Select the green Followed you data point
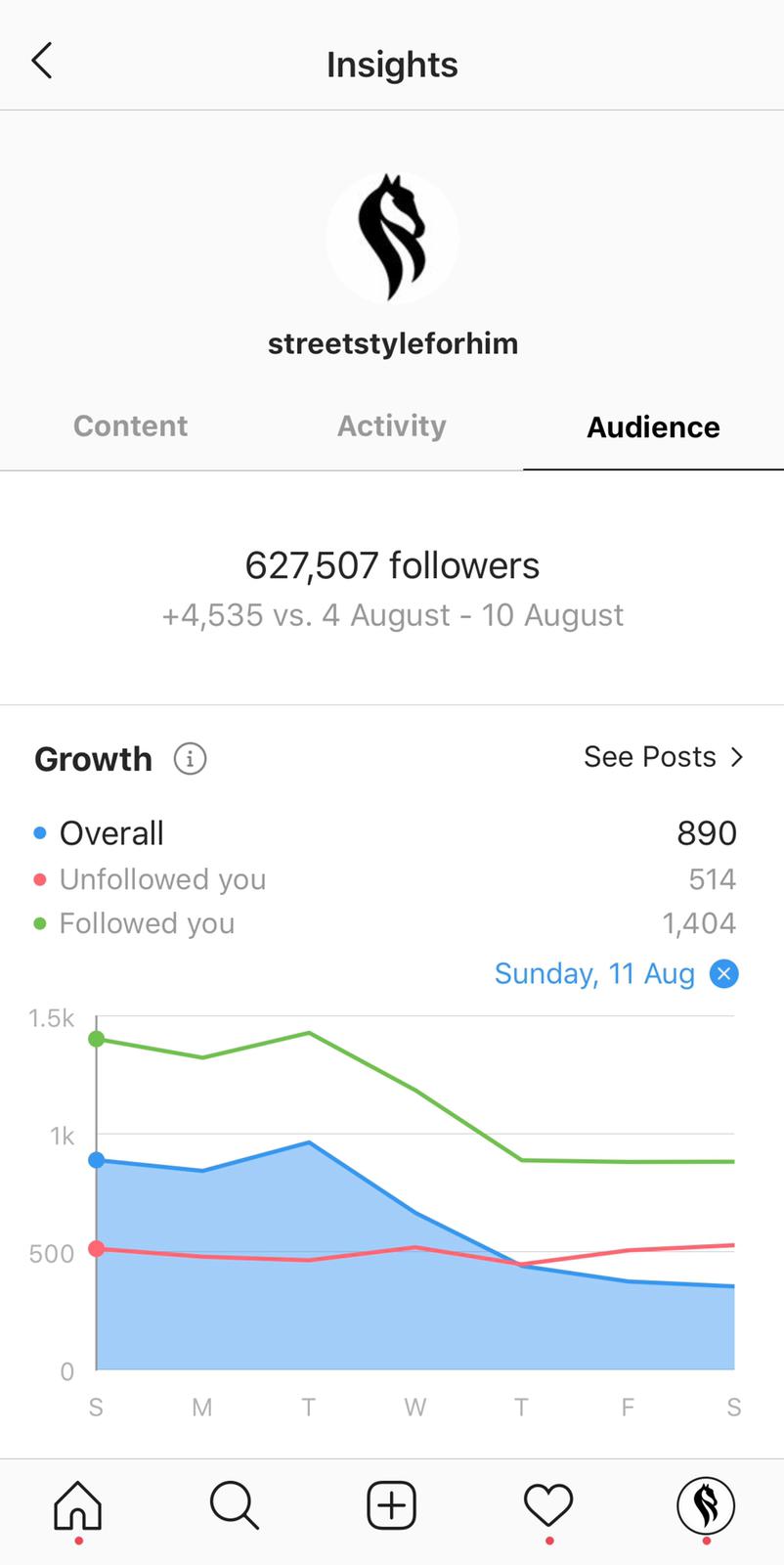This screenshot has height=1565, width=784. pyautogui.click(x=96, y=1039)
